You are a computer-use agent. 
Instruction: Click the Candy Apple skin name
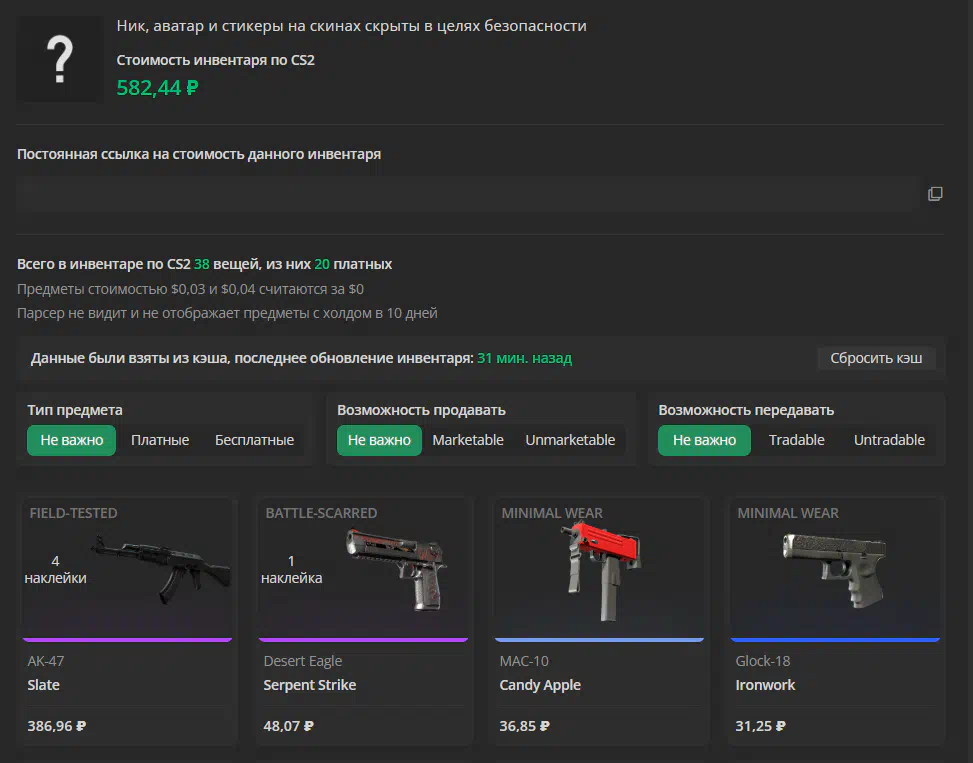tap(540, 685)
